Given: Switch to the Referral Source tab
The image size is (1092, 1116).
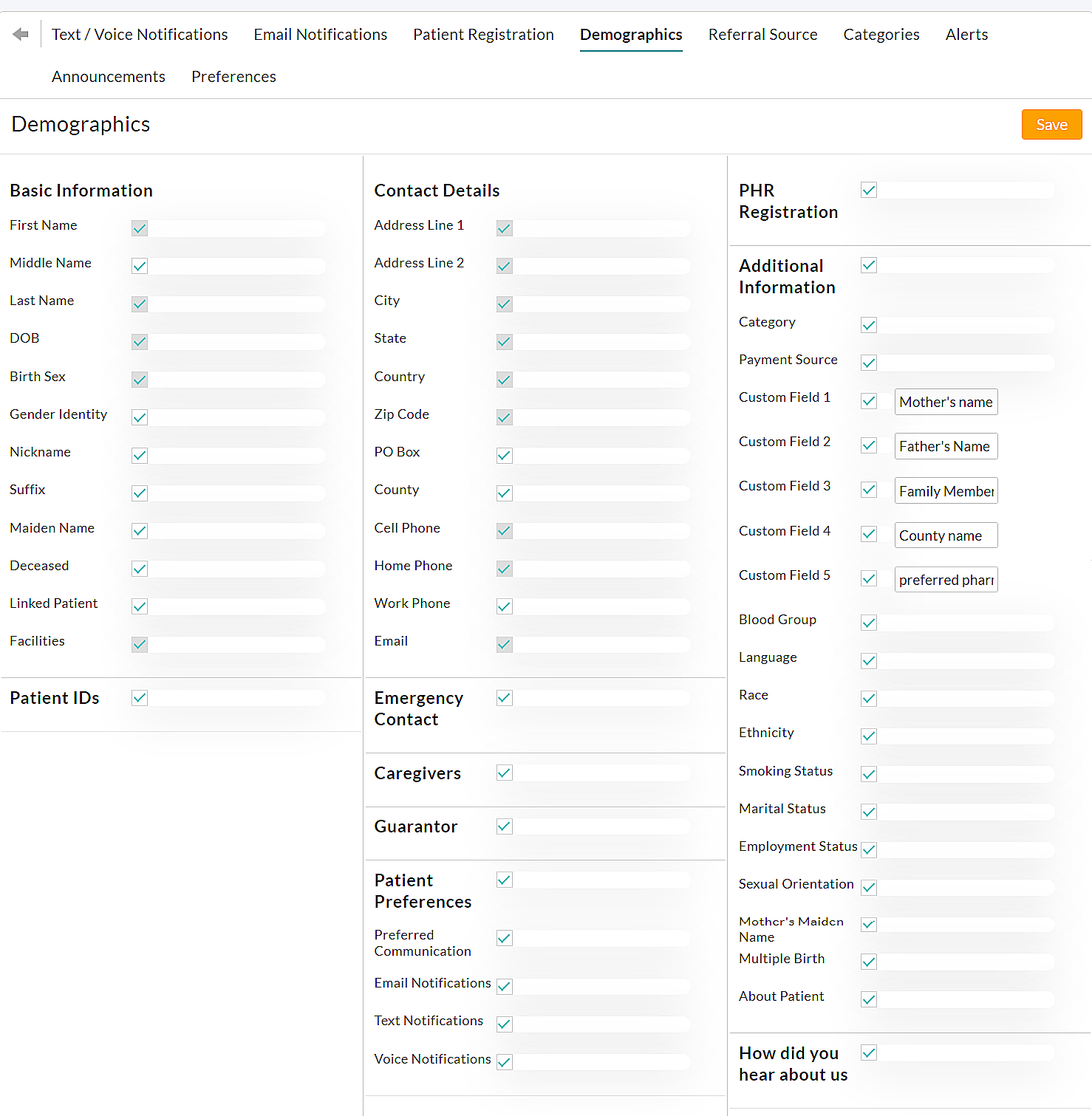Looking at the screenshot, I should point(762,35).
